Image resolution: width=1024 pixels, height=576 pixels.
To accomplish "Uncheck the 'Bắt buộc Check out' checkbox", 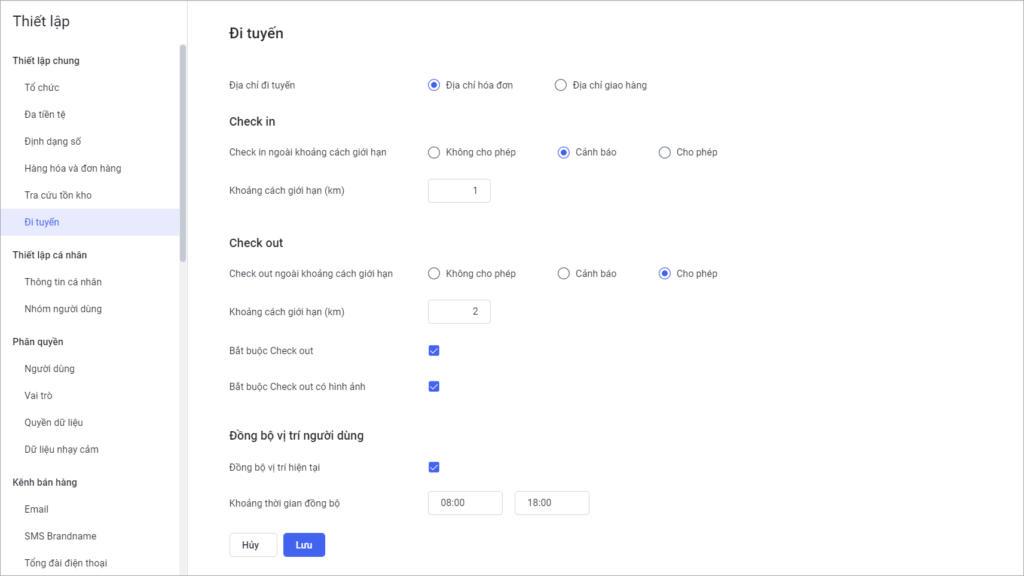I will tap(434, 351).
